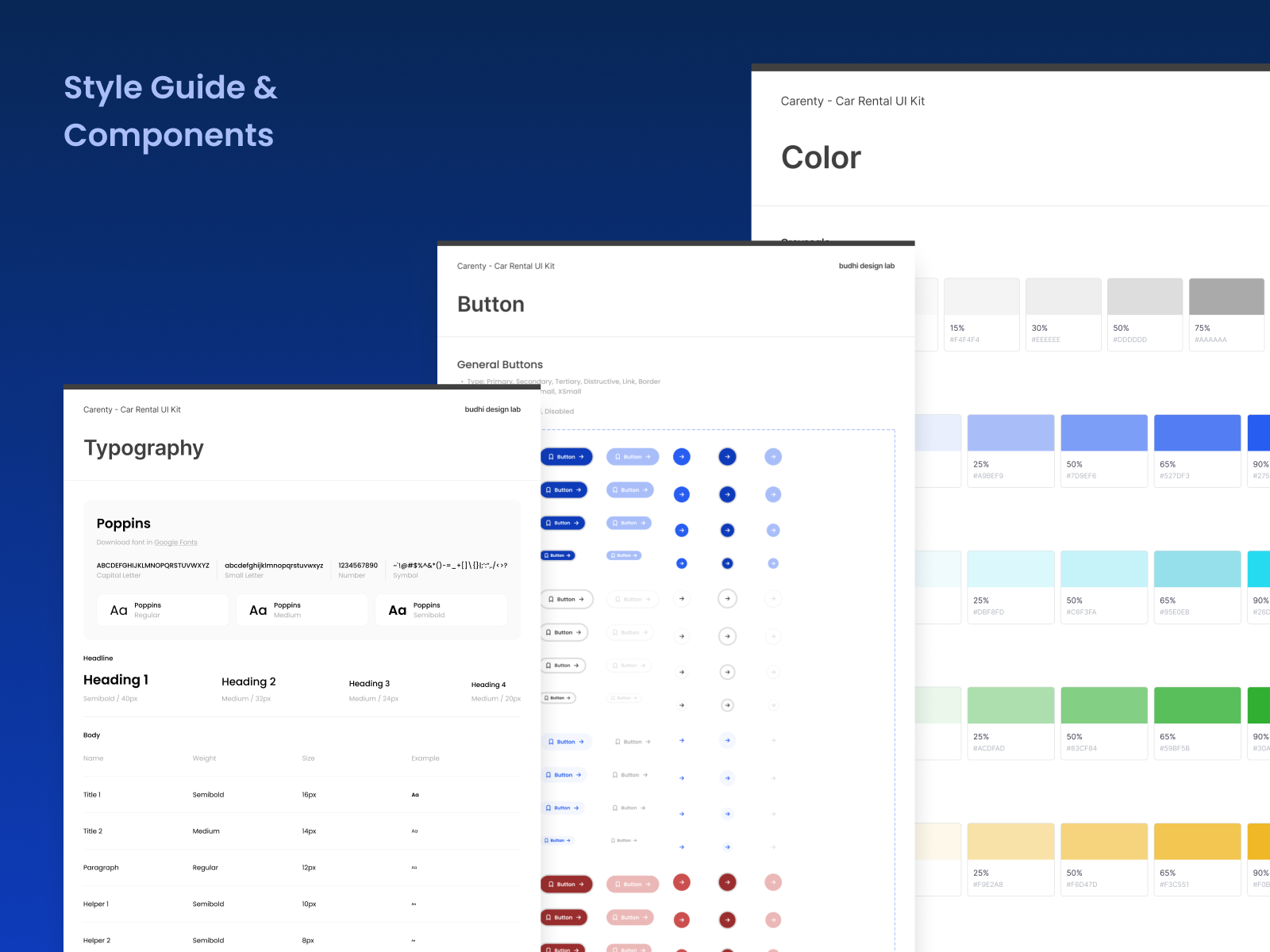Click "budhi design lab" on the Typography page
1270x952 pixels.
[x=493, y=409]
